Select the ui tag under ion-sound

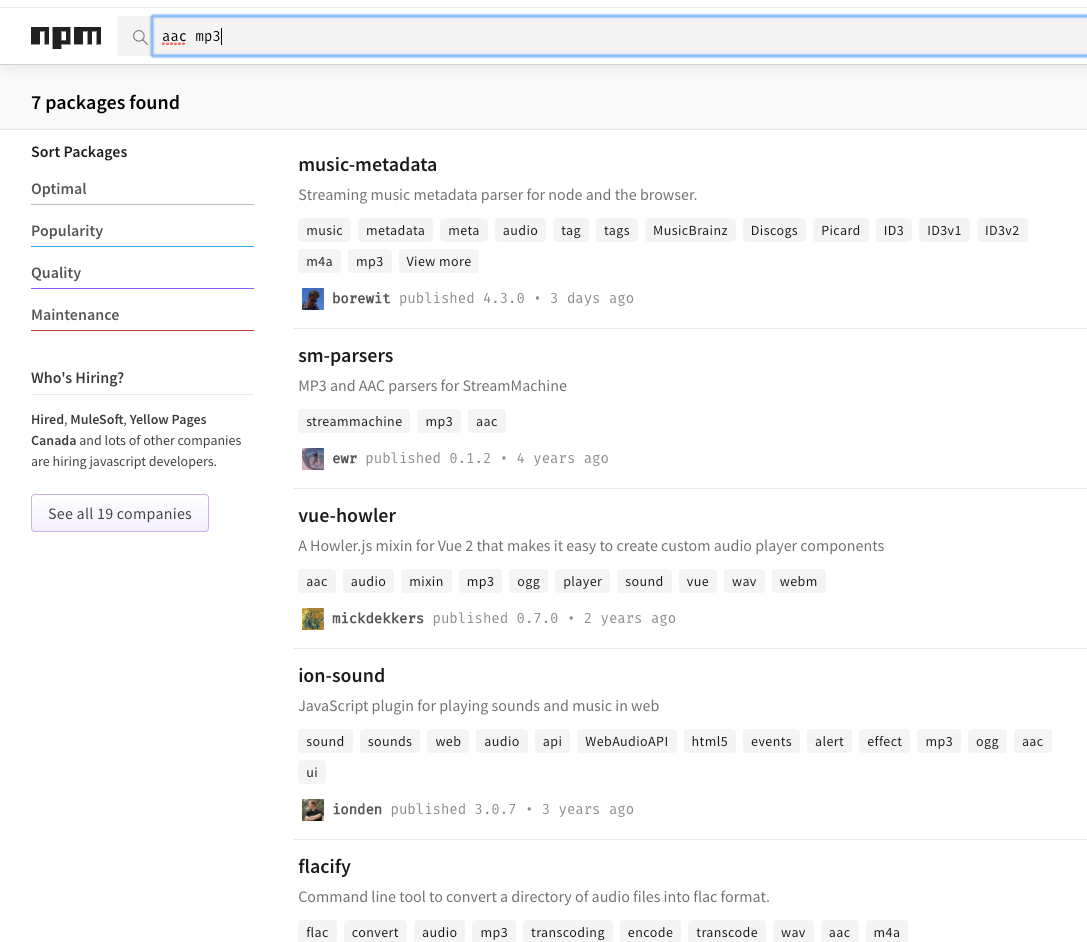point(312,773)
